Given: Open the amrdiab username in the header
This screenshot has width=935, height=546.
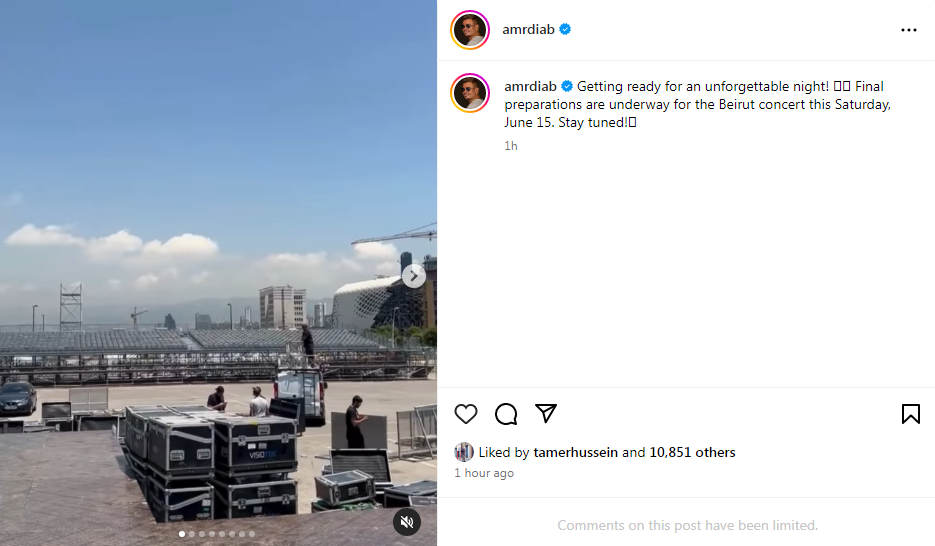Looking at the screenshot, I should [528, 29].
